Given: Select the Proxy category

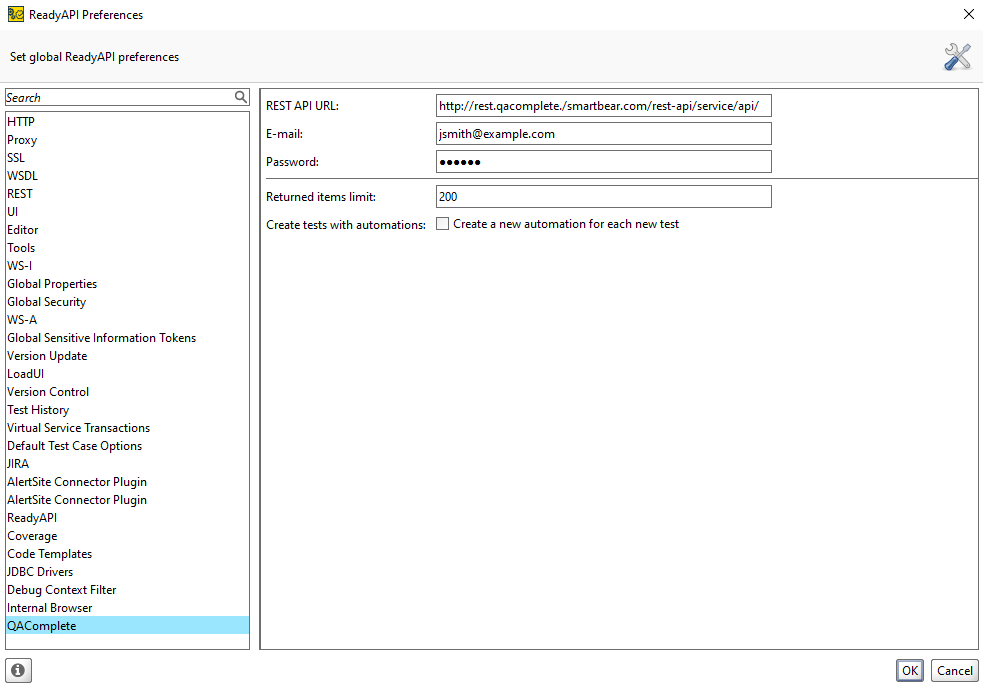Looking at the screenshot, I should coord(127,140).
